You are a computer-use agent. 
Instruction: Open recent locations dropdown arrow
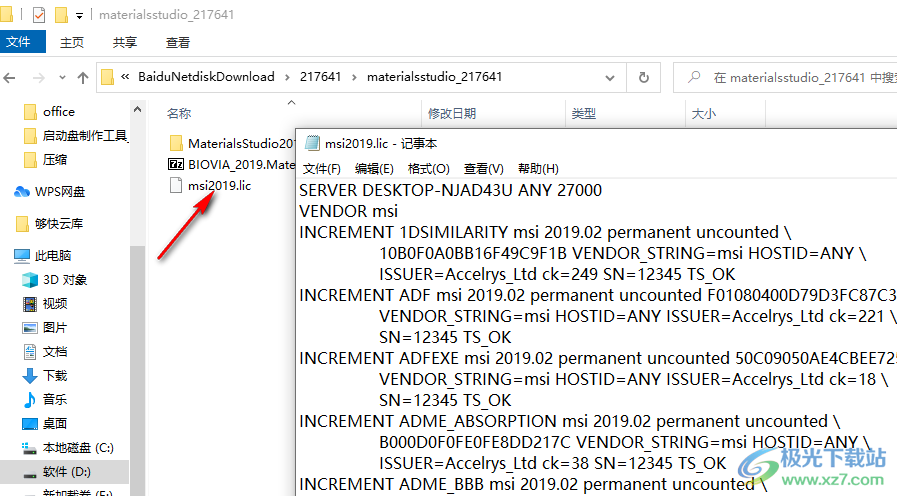click(x=62, y=77)
